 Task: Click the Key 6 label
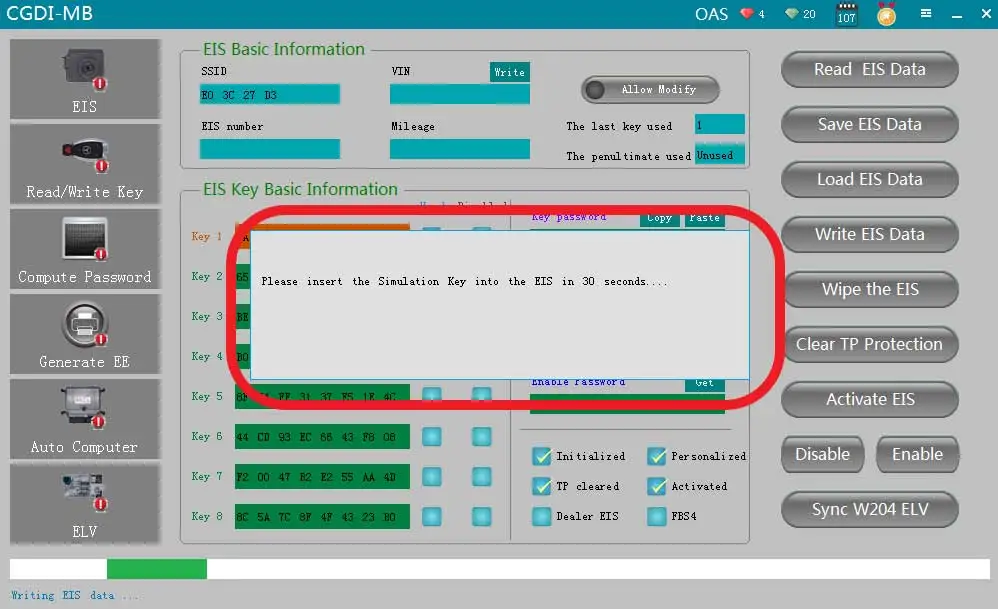click(207, 437)
